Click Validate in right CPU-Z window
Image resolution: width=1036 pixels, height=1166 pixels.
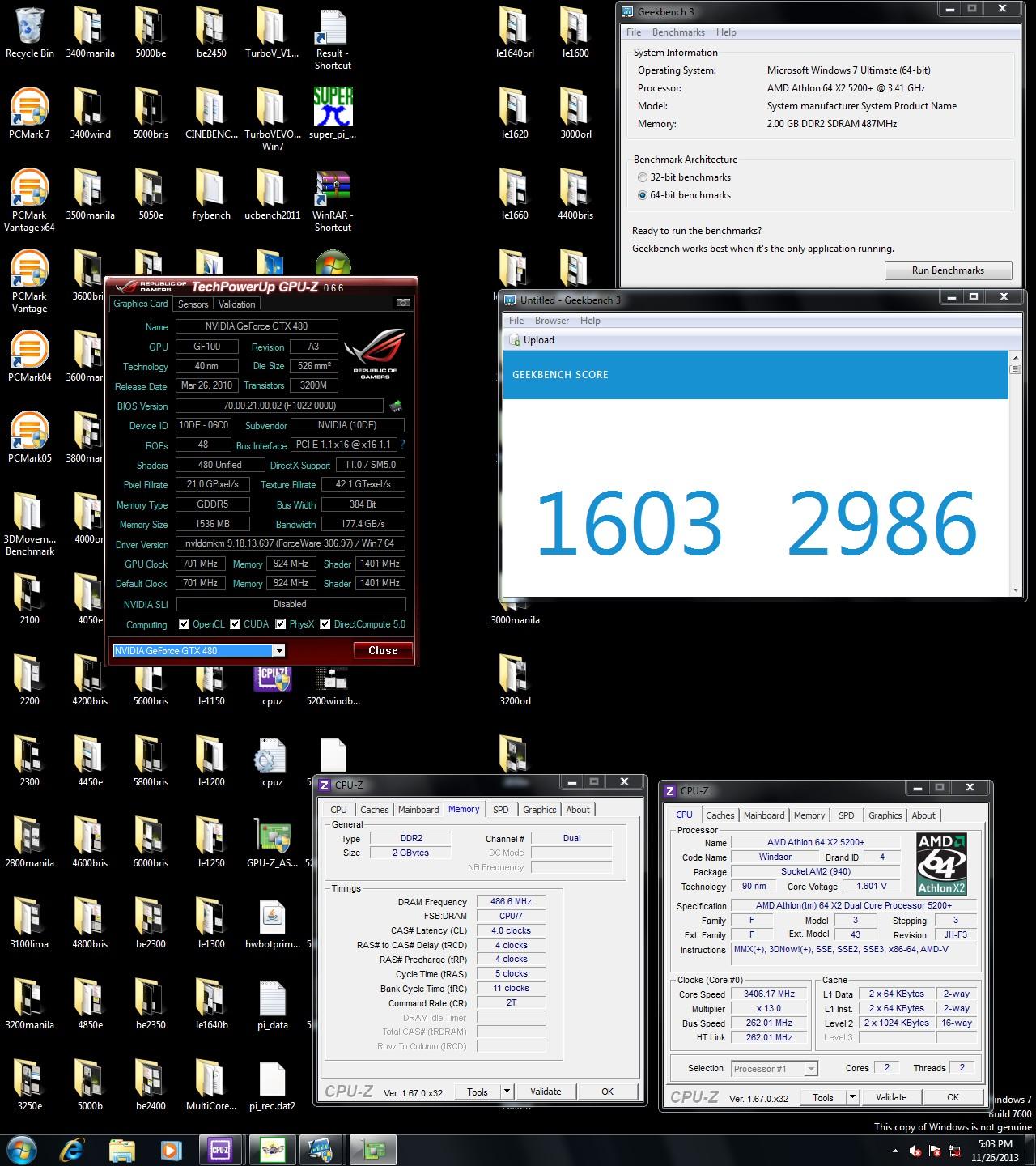pos(891,1097)
